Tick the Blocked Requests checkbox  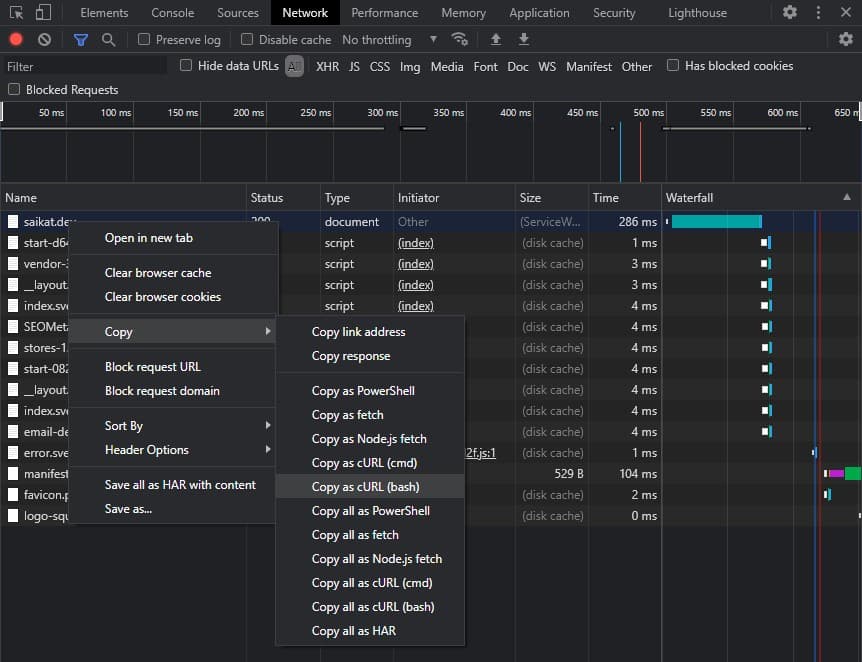(x=14, y=90)
